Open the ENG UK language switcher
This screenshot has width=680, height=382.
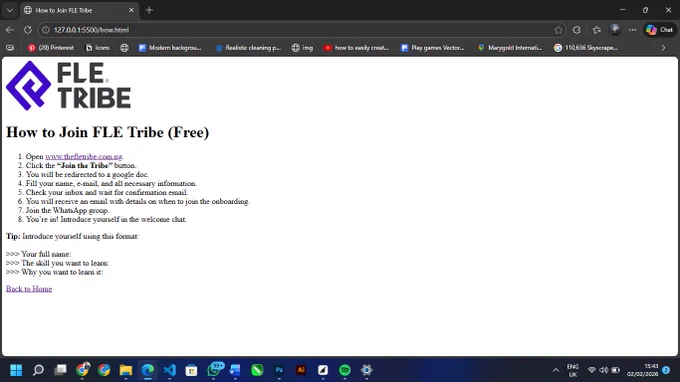tap(572, 370)
